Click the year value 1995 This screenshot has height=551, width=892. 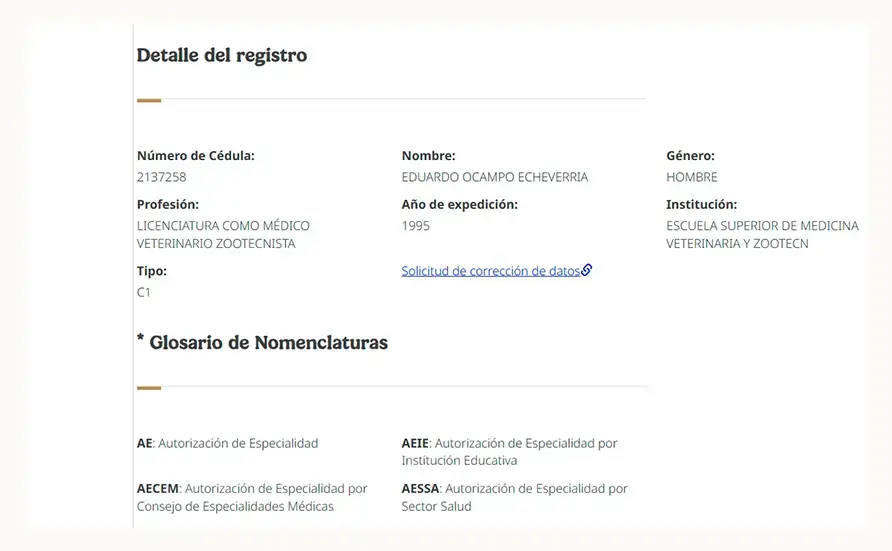(415, 226)
